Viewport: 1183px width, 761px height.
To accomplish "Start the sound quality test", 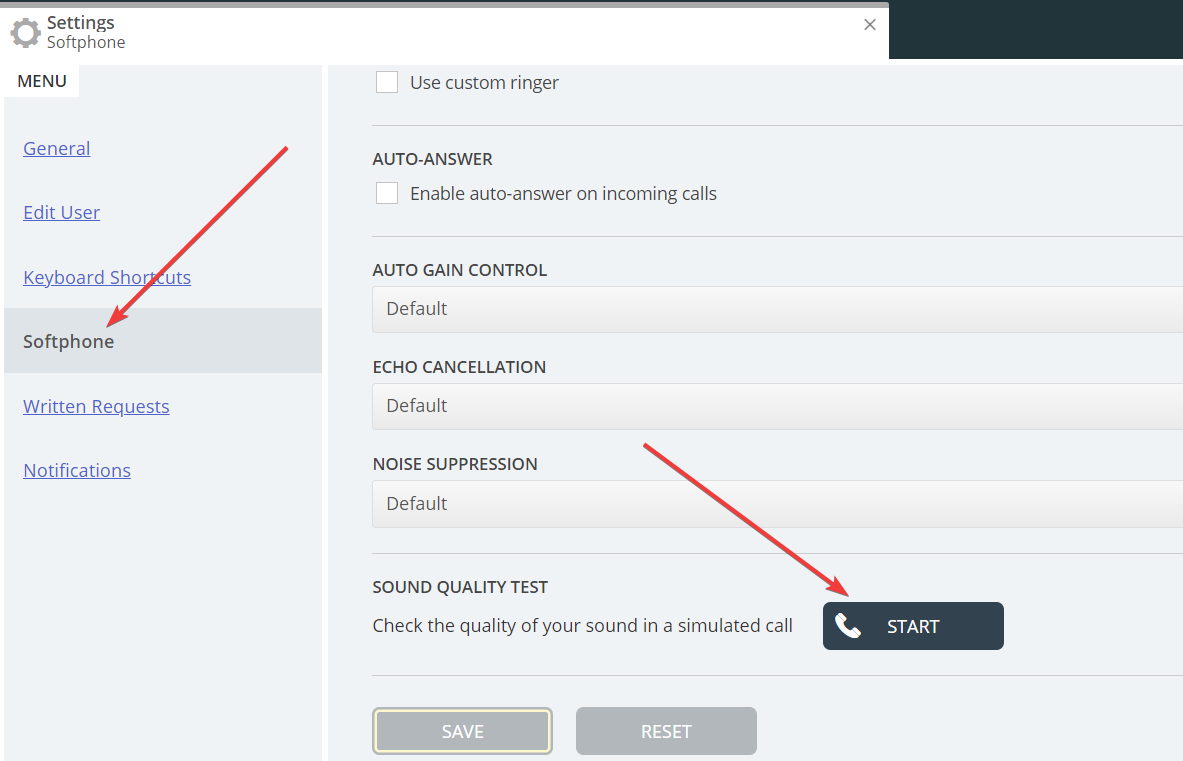I will click(x=913, y=626).
